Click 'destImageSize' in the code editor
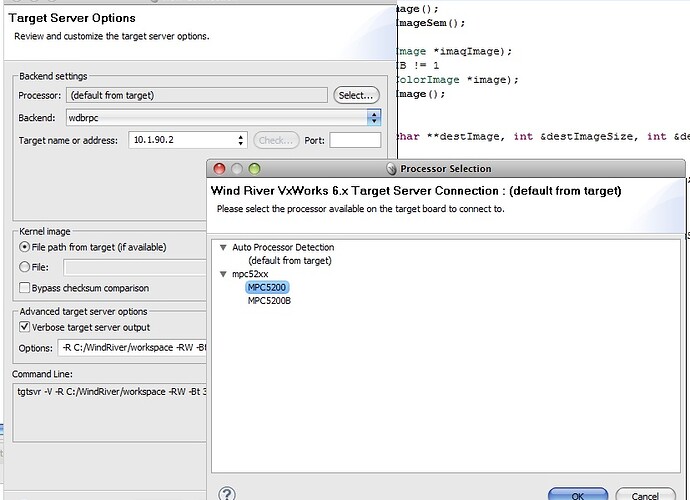The image size is (690, 500). [x=591, y=136]
